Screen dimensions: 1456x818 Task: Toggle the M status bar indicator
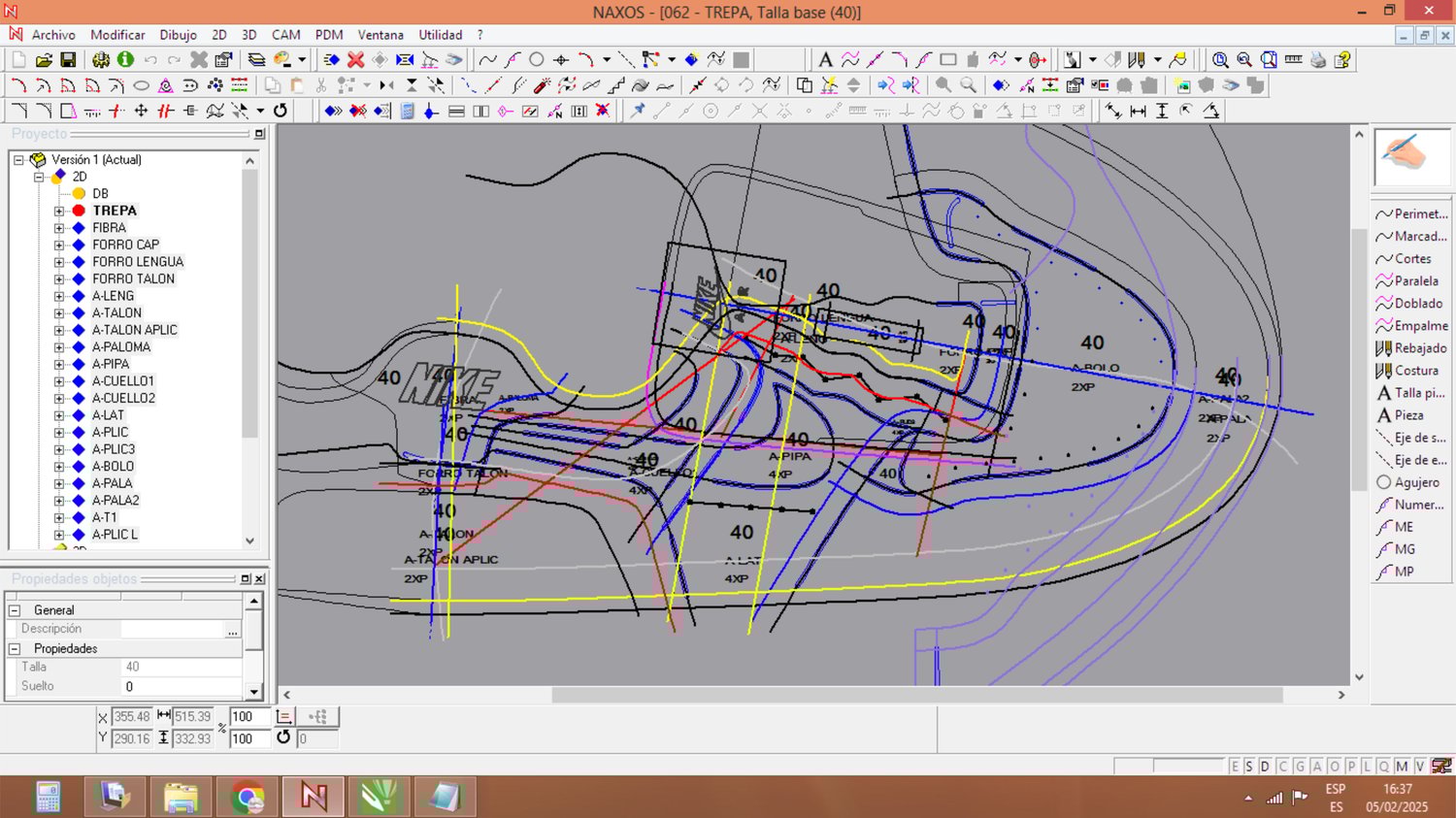click(1402, 767)
